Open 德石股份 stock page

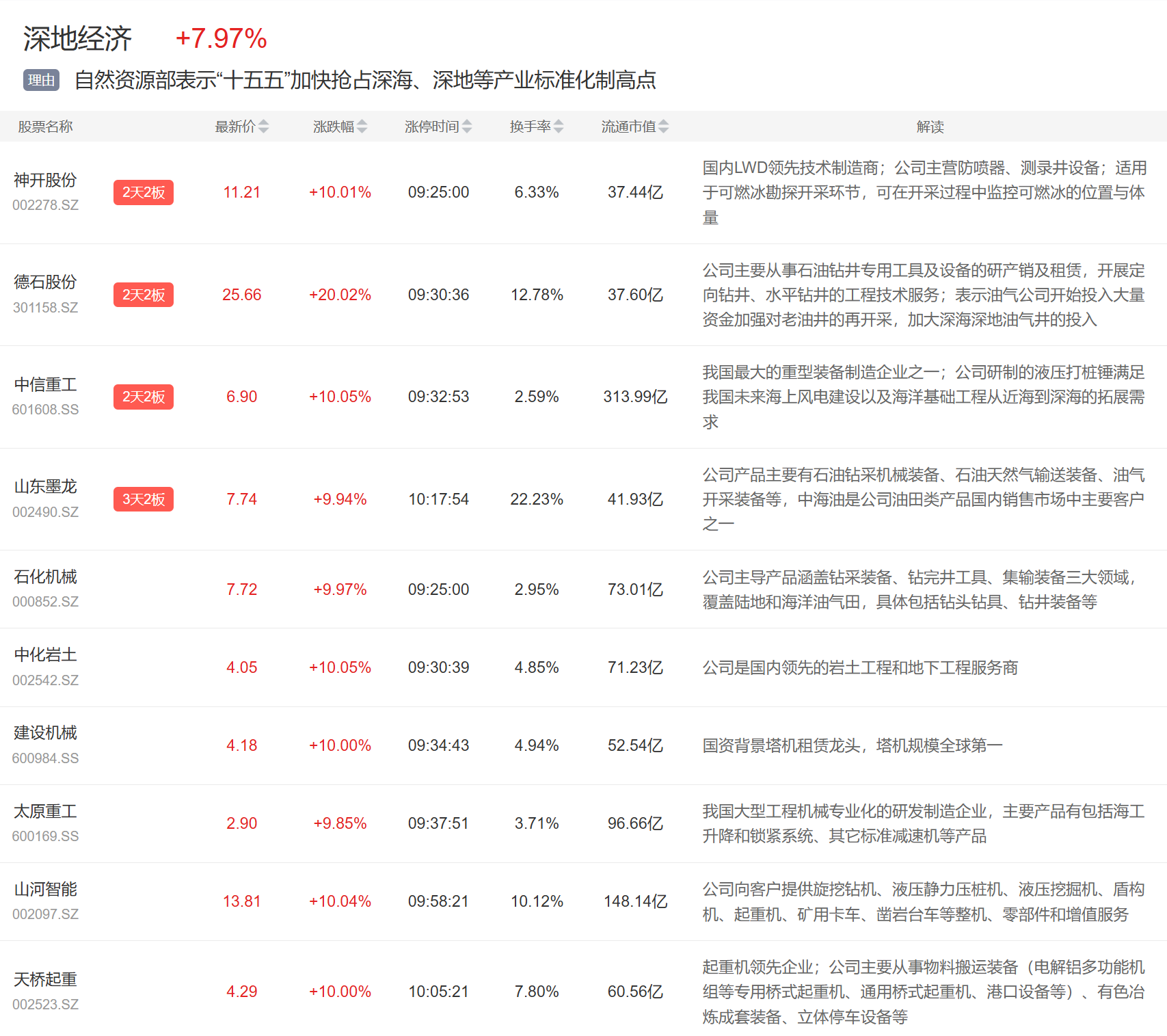pyautogui.click(x=45, y=282)
